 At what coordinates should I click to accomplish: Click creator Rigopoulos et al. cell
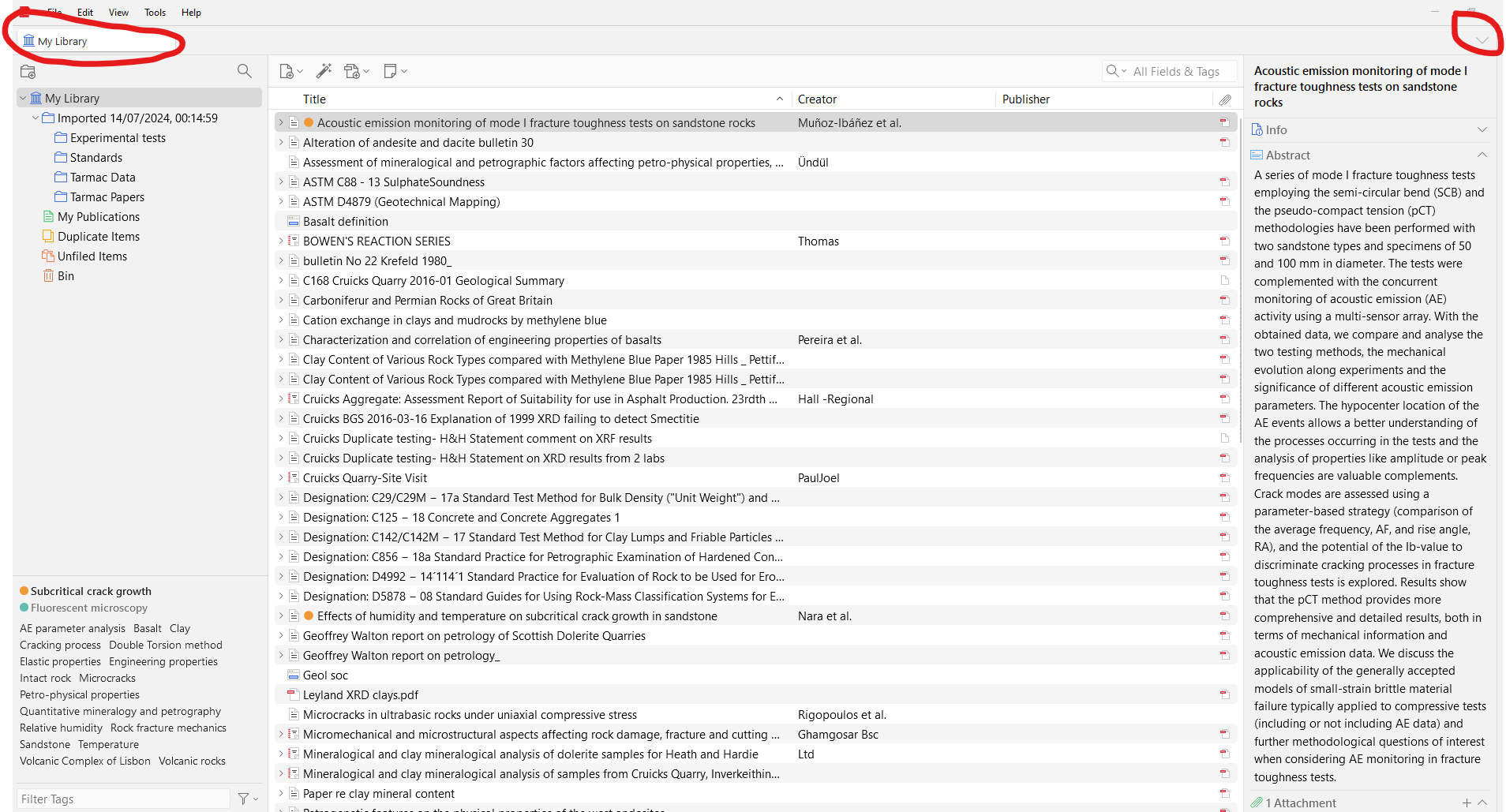point(842,715)
